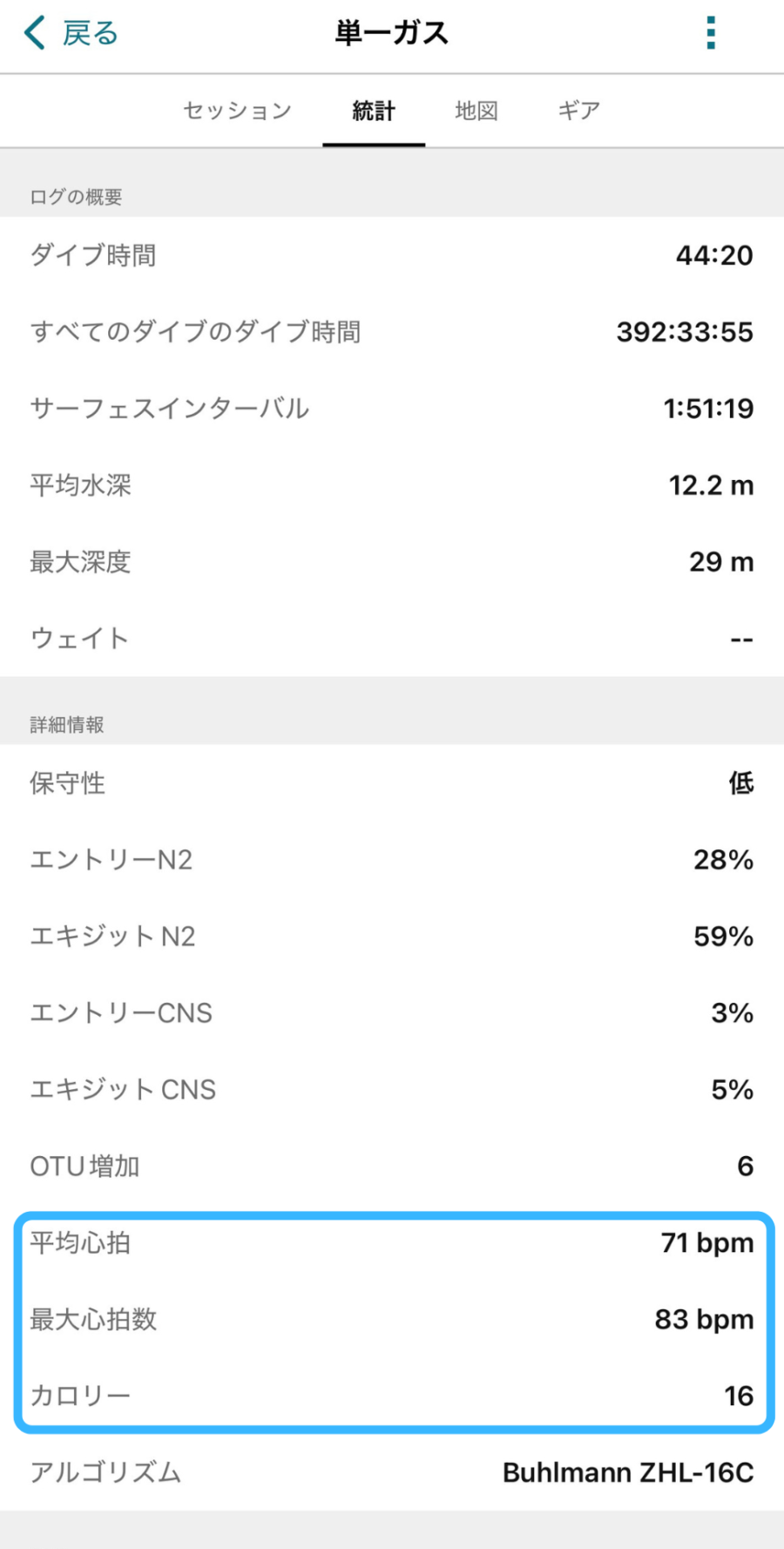Select the アルゴリズム Buhlmann ZHL-16C row
This screenshot has width=784, height=1549.
(x=392, y=1473)
